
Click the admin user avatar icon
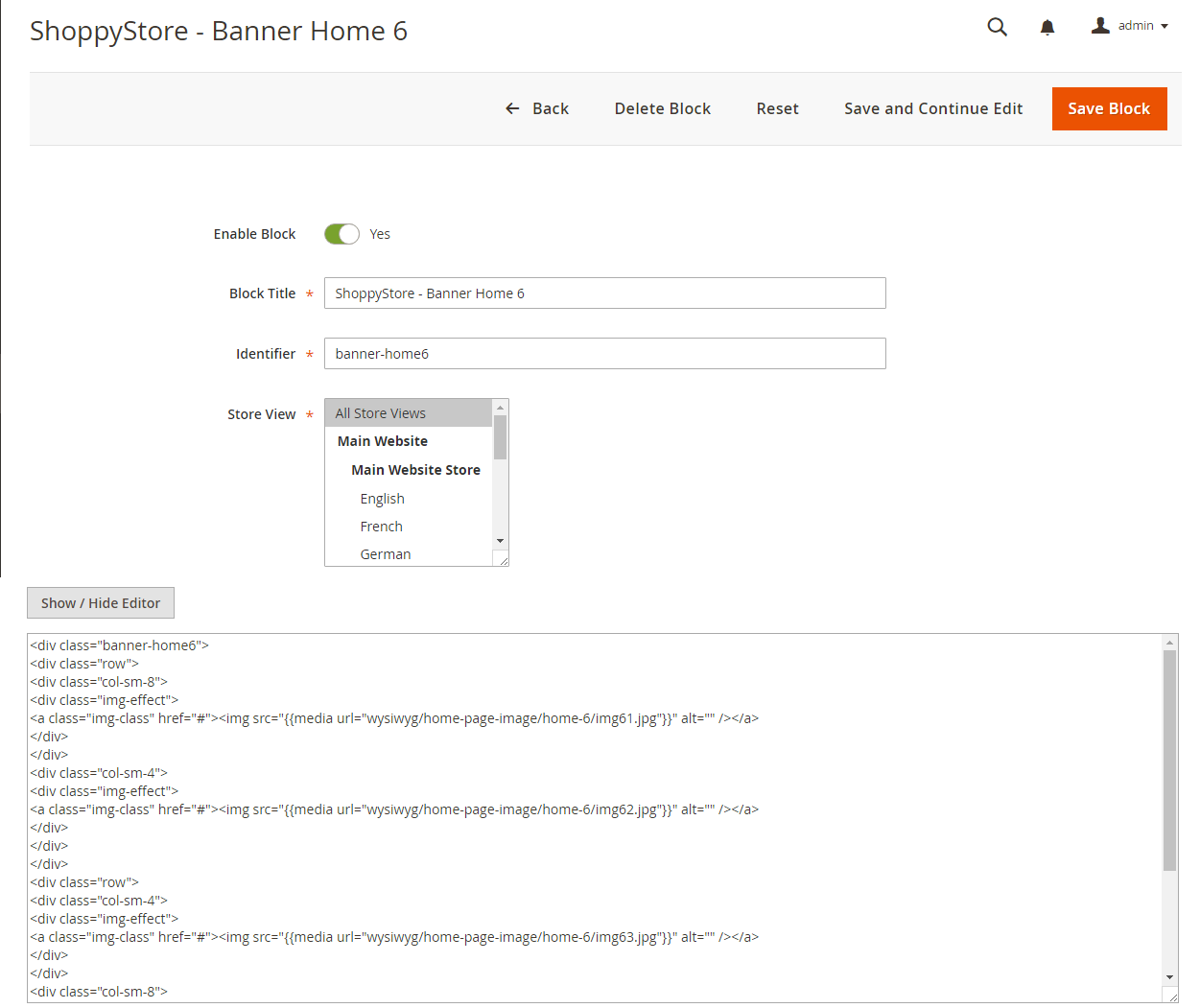[1100, 26]
